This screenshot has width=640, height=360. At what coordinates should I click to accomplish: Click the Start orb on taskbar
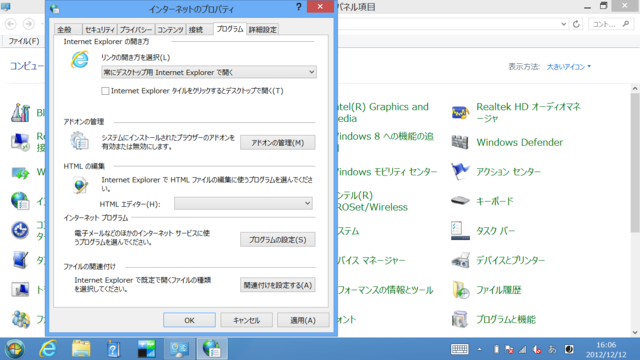[x=15, y=349]
